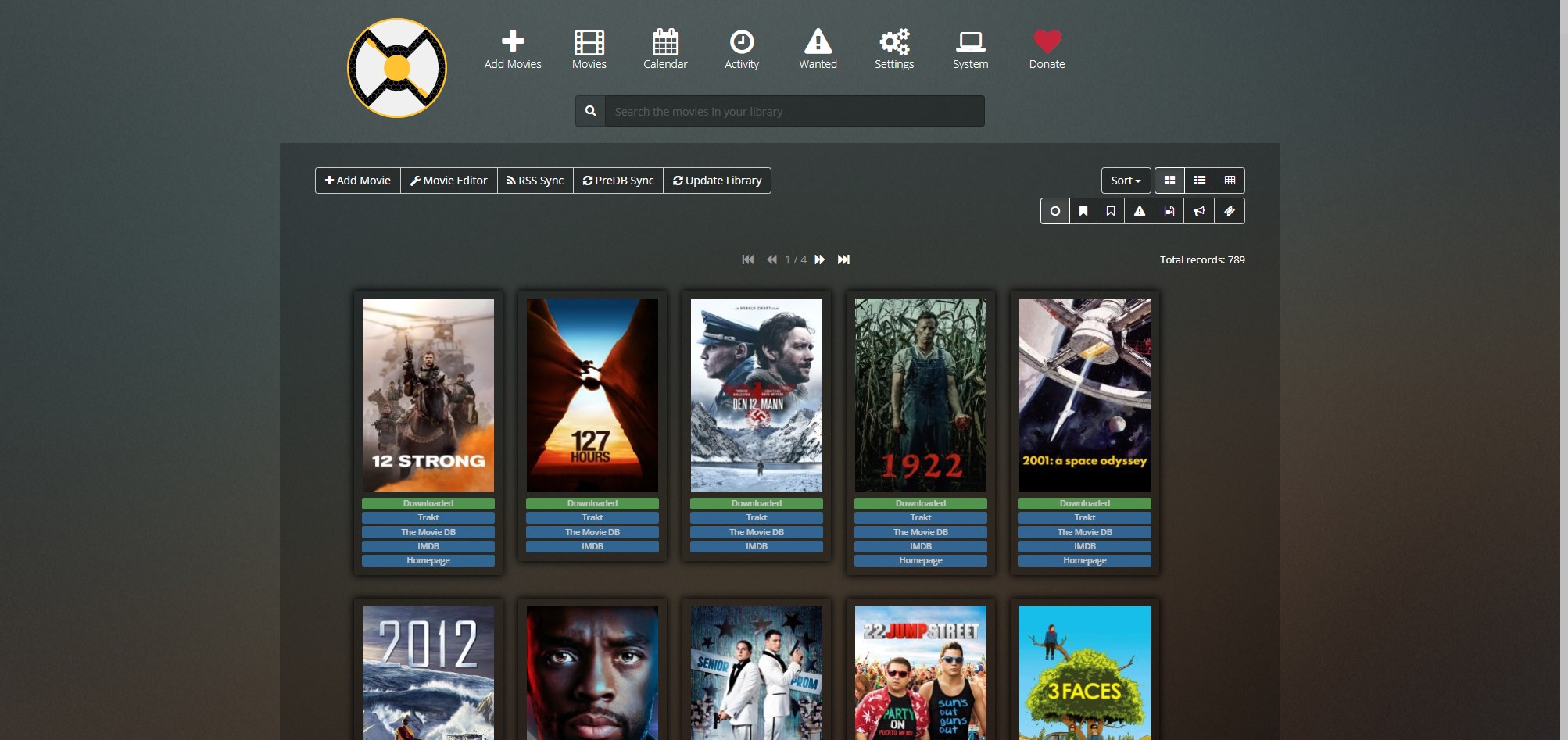
Task: Open the 127 Hours movie poster
Action: (x=592, y=395)
